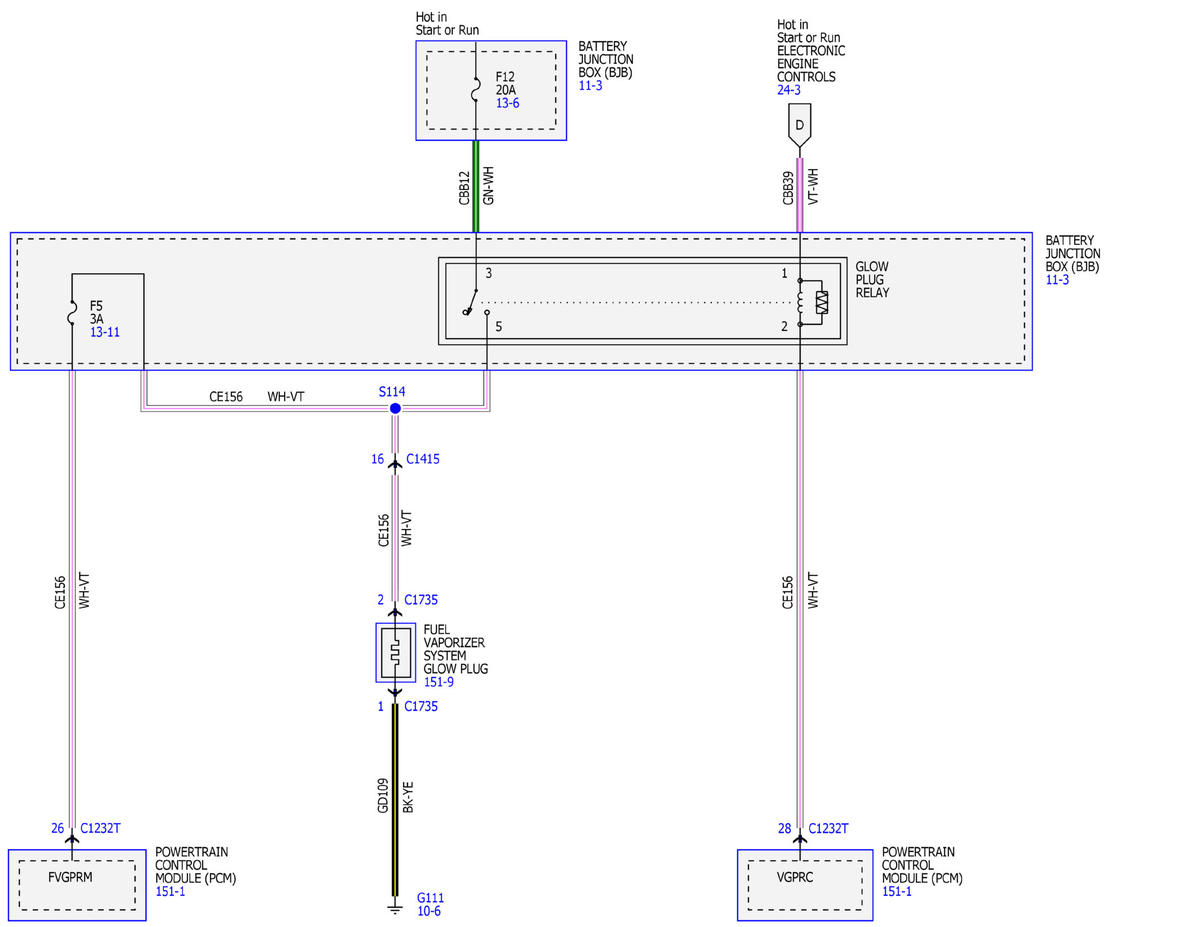This screenshot has width=1200, height=927.
Task: Click the 'FUEL VAPORIZER SYSTEM GLOW PLUG' label
Action: tap(456, 649)
